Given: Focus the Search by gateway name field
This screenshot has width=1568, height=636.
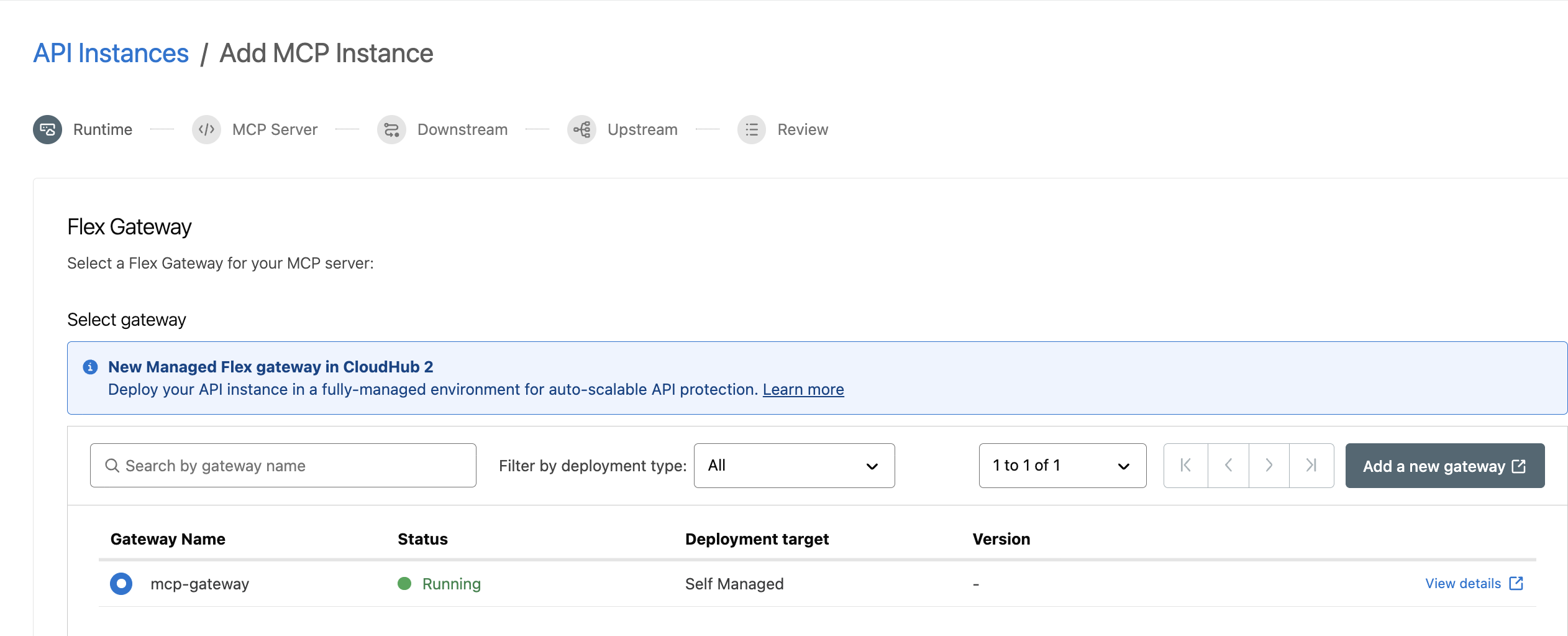Looking at the screenshot, I should coord(283,466).
